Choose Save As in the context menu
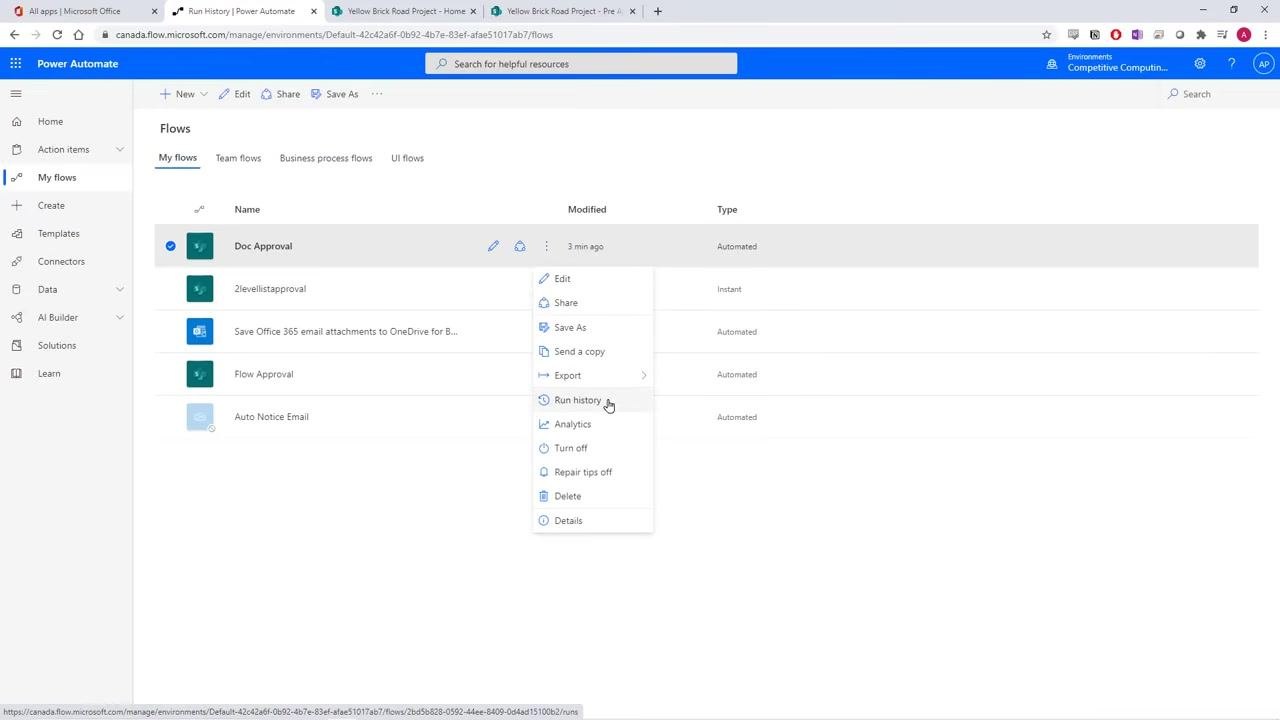The image size is (1280, 720). coord(593,327)
